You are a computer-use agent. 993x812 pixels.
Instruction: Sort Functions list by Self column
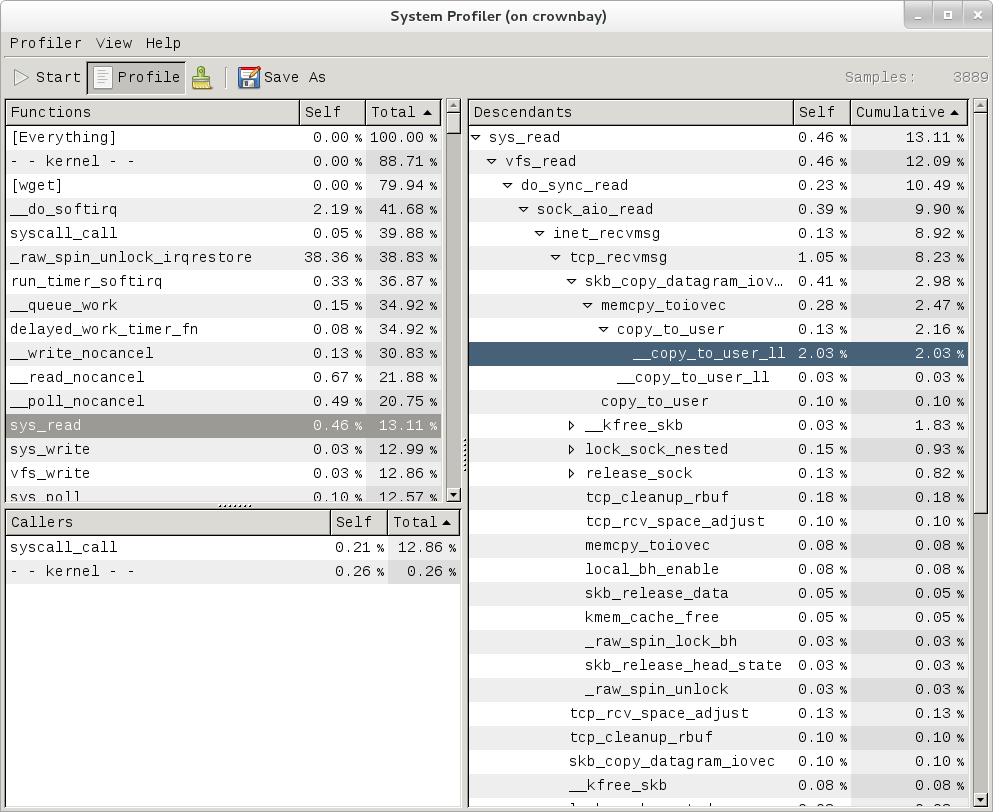point(331,112)
